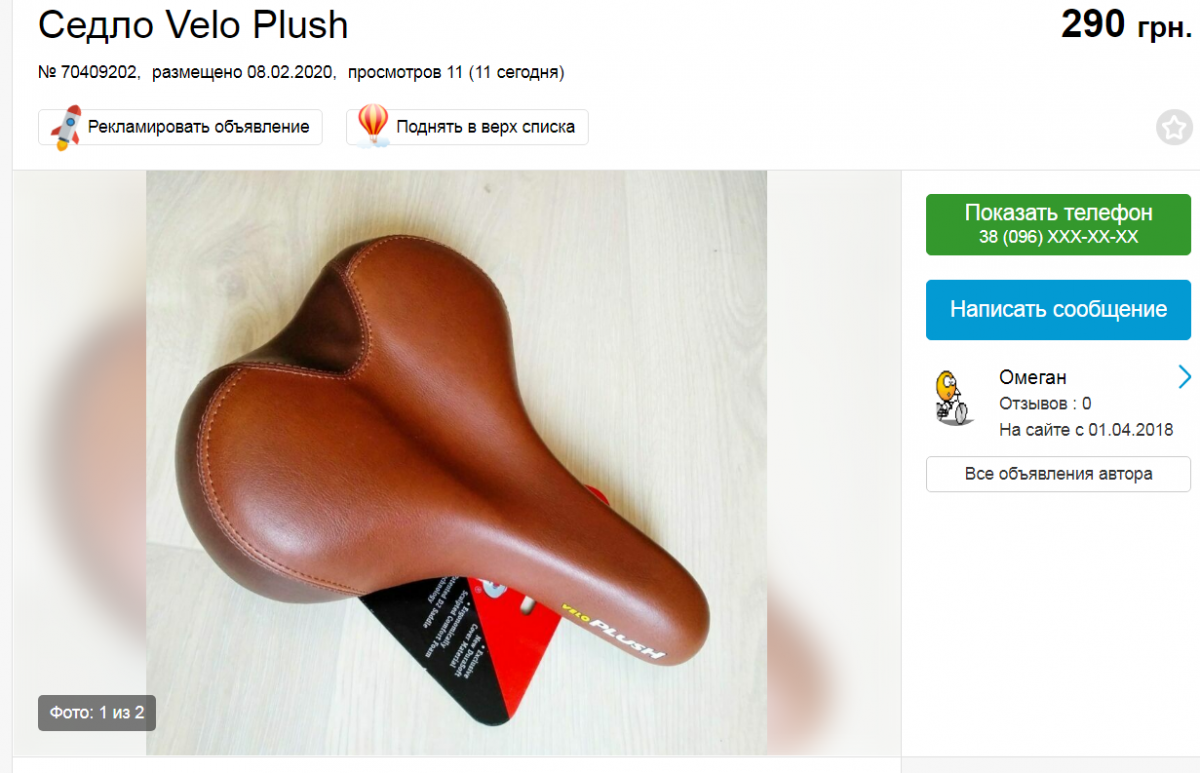The image size is (1200, 773).
Task: Click the 'Фото: 1 из 2' counter badge
Action: (97, 713)
